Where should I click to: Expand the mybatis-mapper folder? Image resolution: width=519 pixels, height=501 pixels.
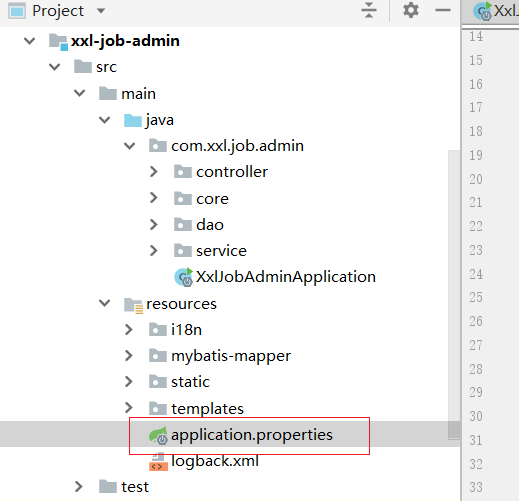[128, 356]
